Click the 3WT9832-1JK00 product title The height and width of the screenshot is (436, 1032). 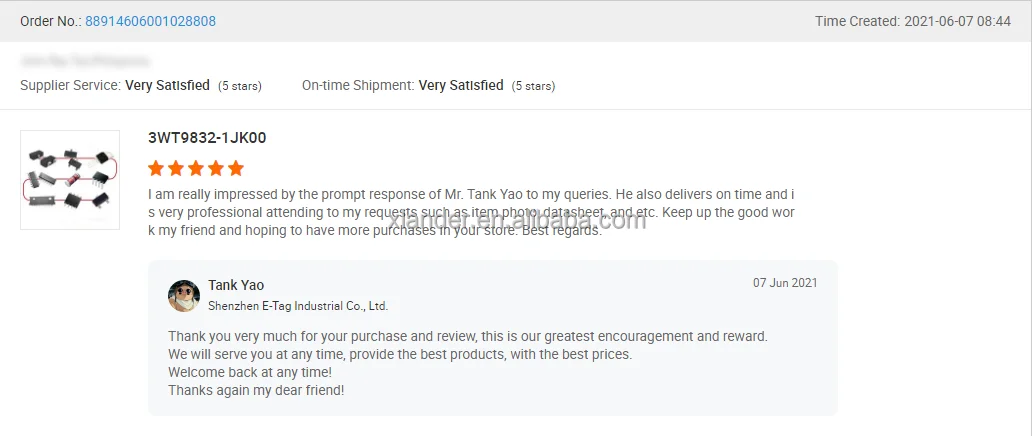(207, 138)
